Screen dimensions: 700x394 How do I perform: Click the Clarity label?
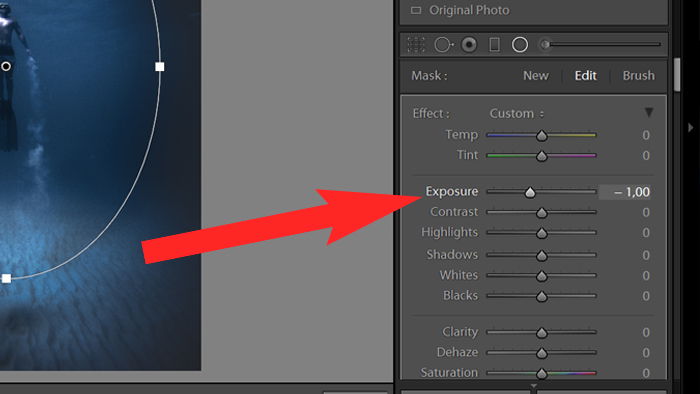[460, 332]
